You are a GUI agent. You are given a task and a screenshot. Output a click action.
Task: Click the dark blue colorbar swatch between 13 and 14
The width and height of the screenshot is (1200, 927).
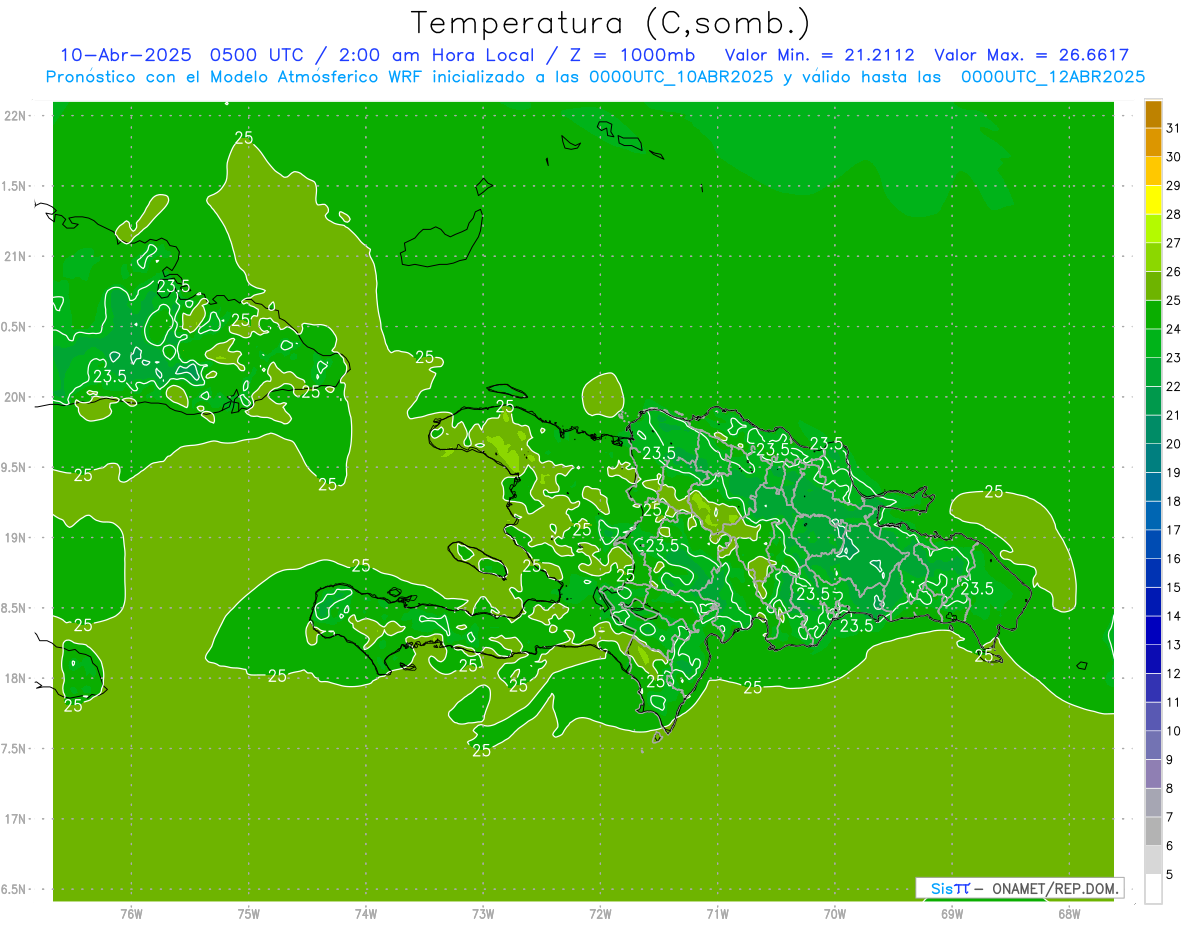[1153, 630]
